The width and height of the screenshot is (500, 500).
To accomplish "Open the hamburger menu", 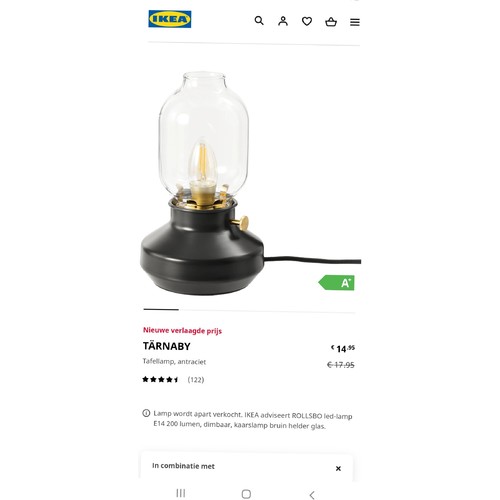I will [x=355, y=22].
